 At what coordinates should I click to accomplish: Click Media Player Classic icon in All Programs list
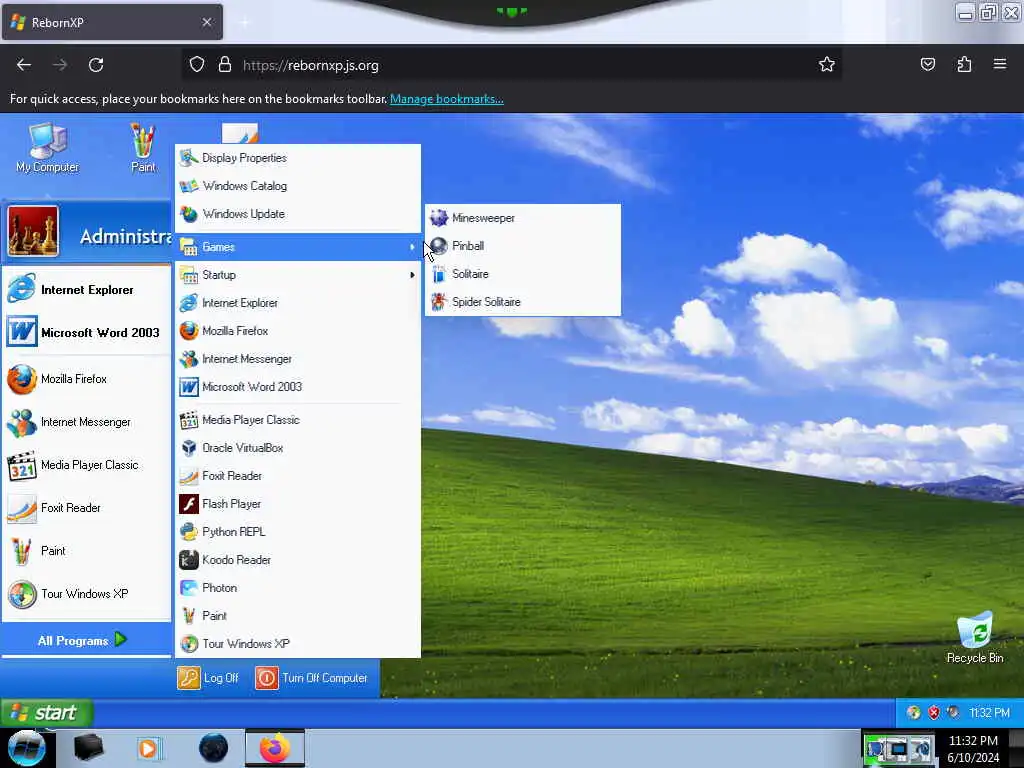[x=189, y=420]
